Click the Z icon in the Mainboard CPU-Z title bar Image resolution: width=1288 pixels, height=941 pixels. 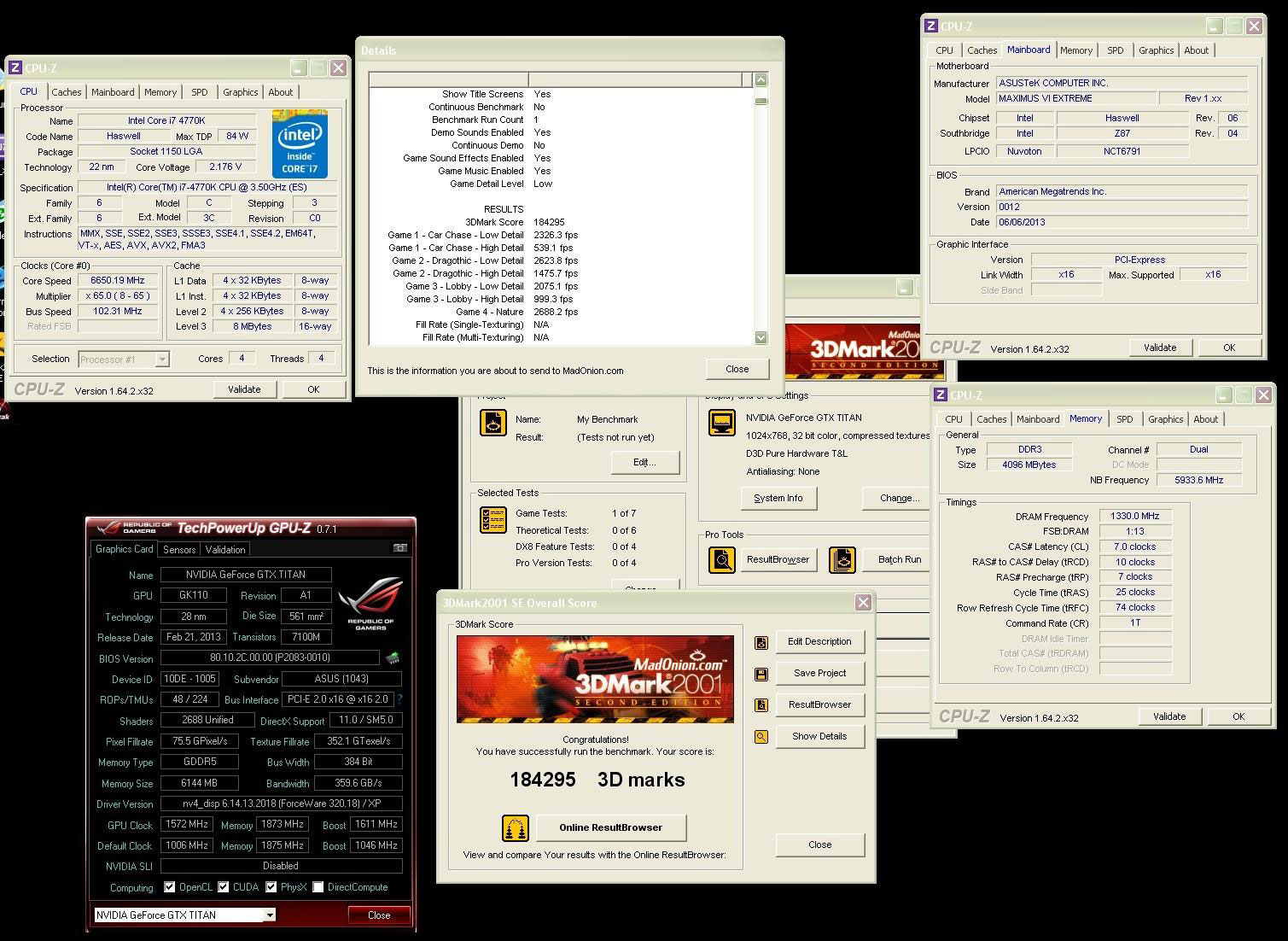(931, 26)
